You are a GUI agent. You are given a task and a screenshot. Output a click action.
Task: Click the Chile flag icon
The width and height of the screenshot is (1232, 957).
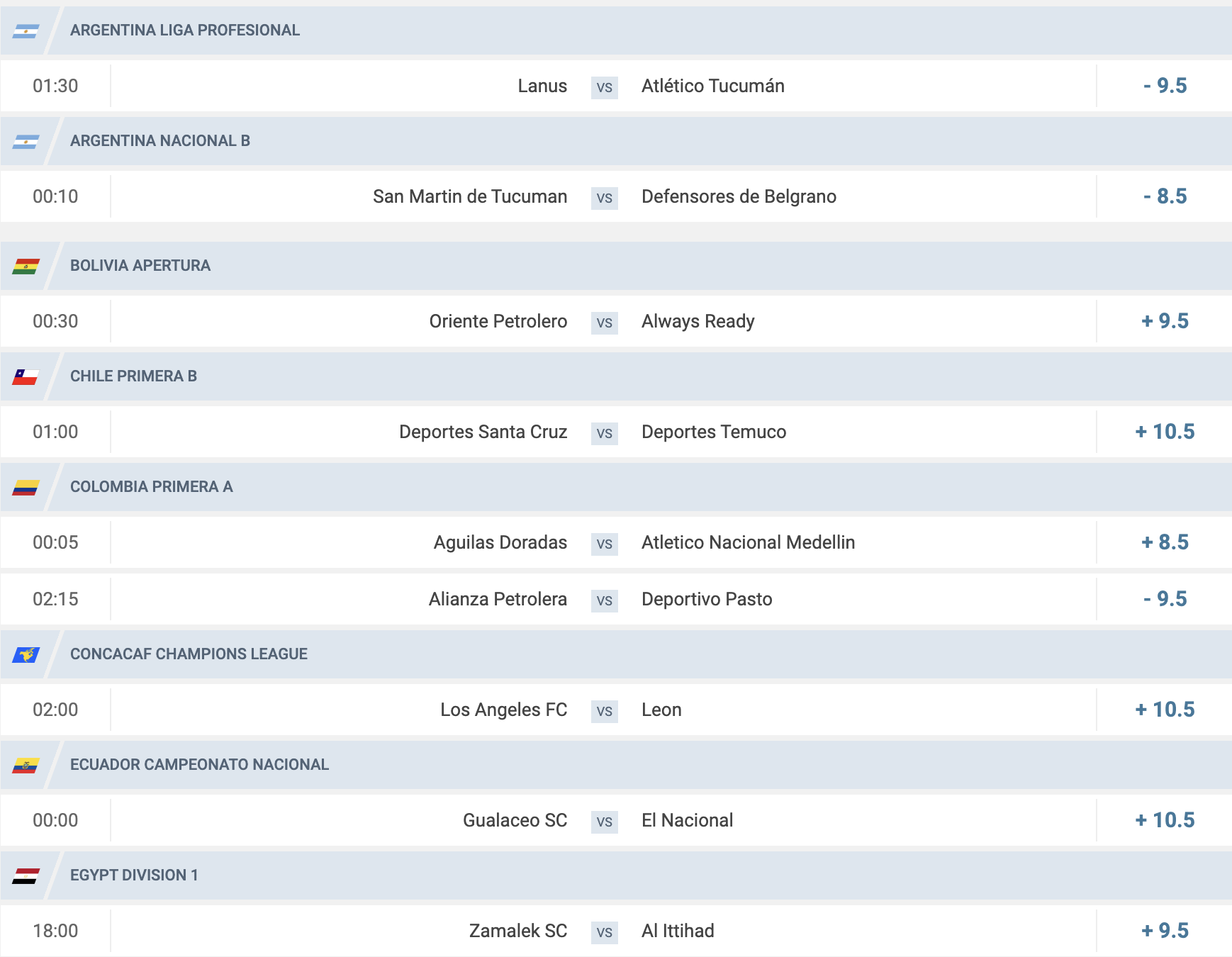tap(26, 376)
